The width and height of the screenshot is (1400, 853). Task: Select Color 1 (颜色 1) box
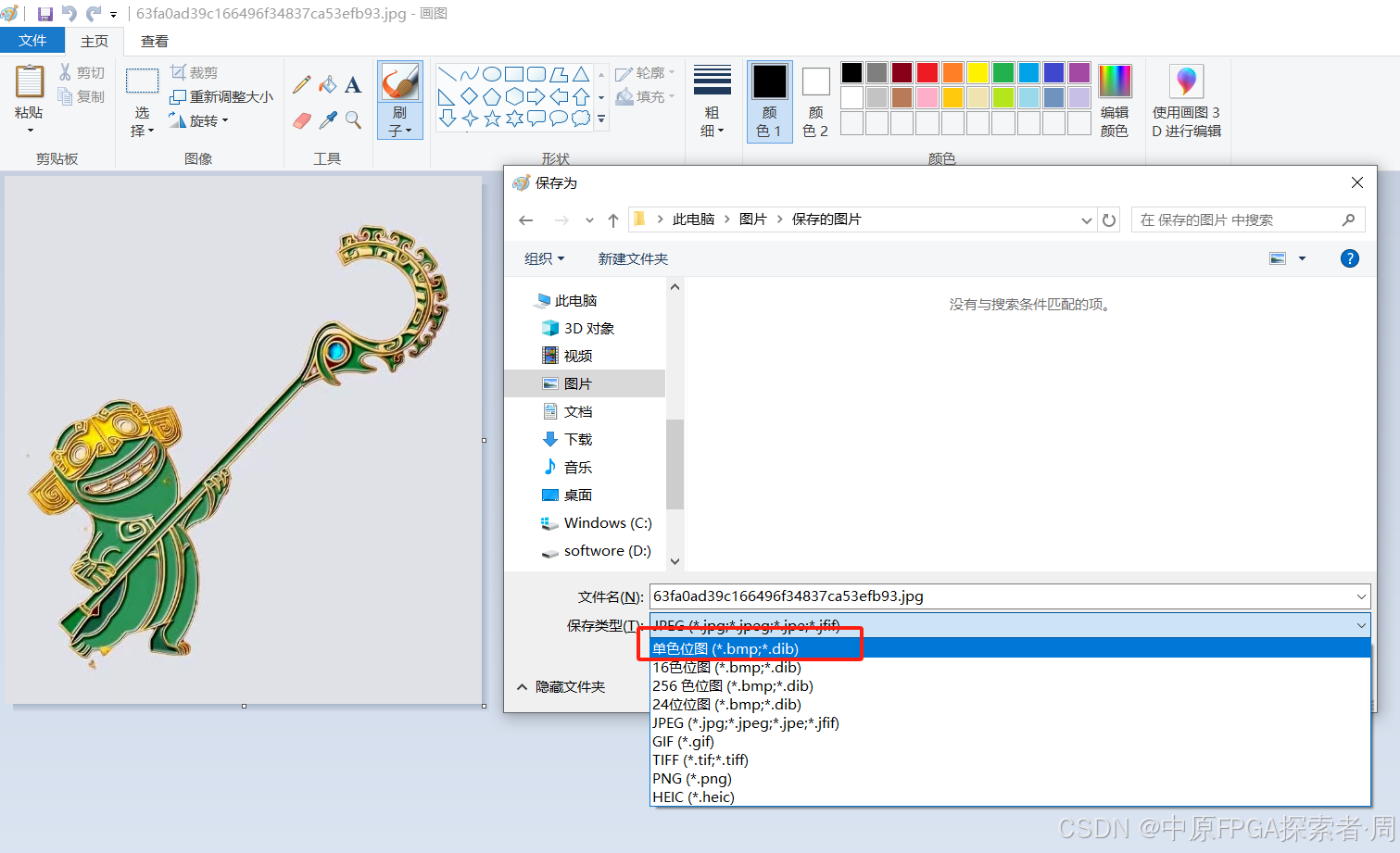coord(769,100)
